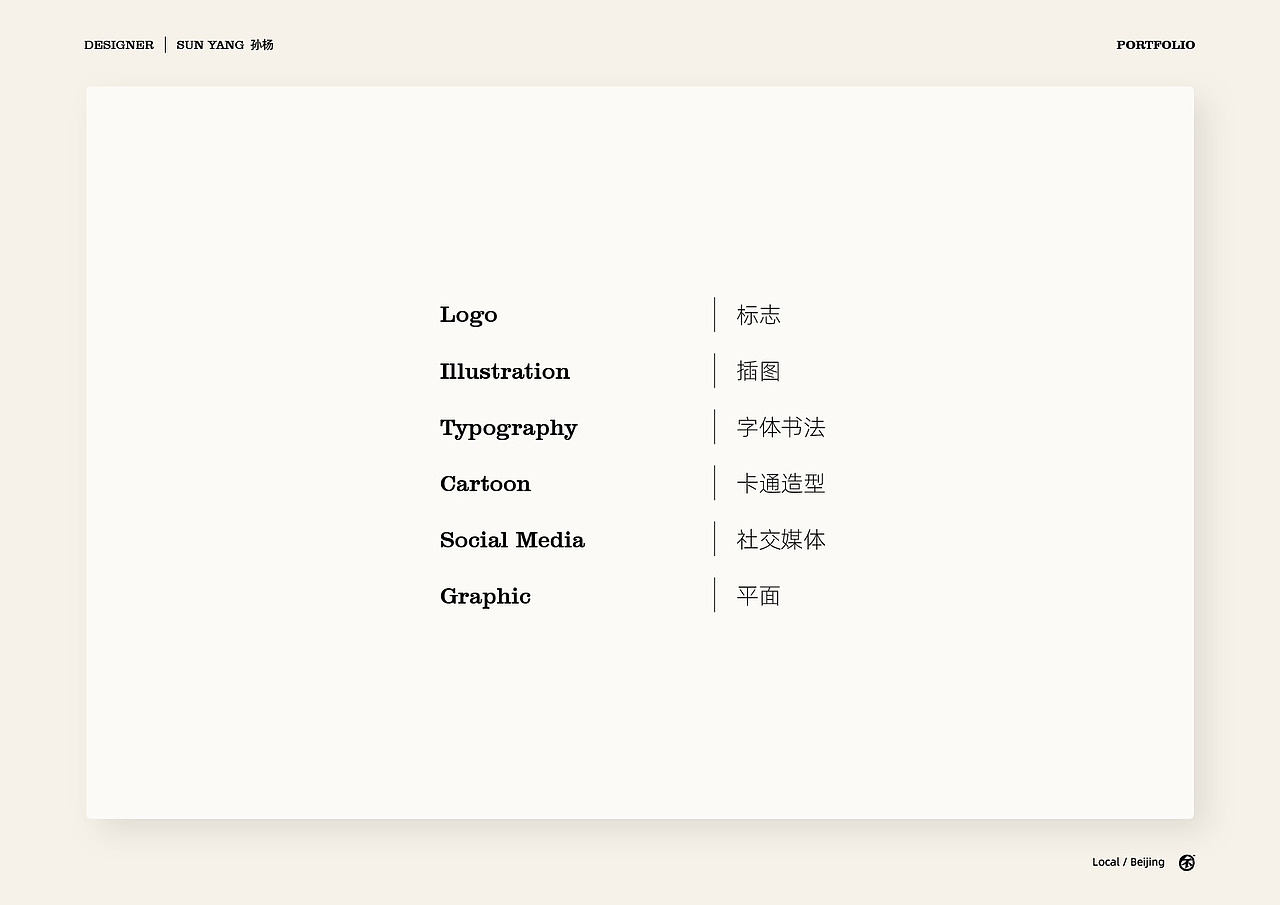
Task: Select the Typography heading
Action: tap(509, 428)
